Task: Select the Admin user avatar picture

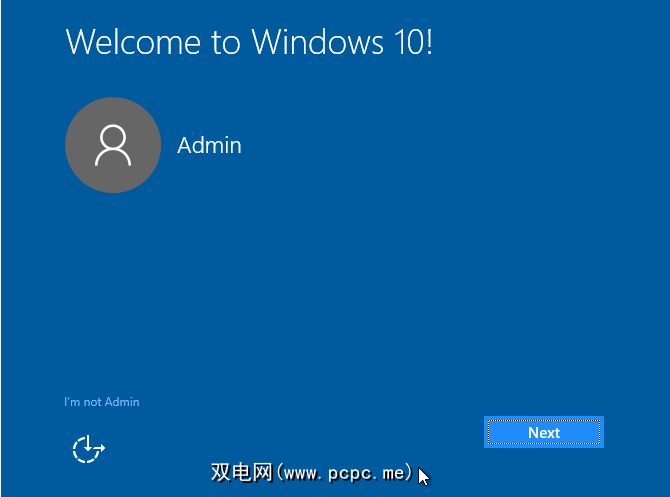Action: tap(113, 145)
